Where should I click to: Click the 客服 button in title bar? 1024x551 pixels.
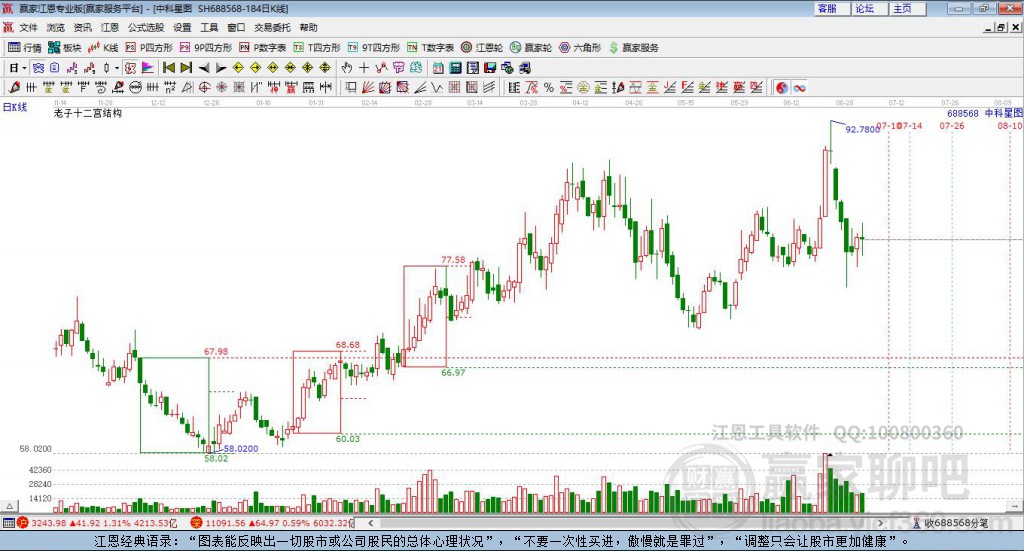tap(832, 8)
